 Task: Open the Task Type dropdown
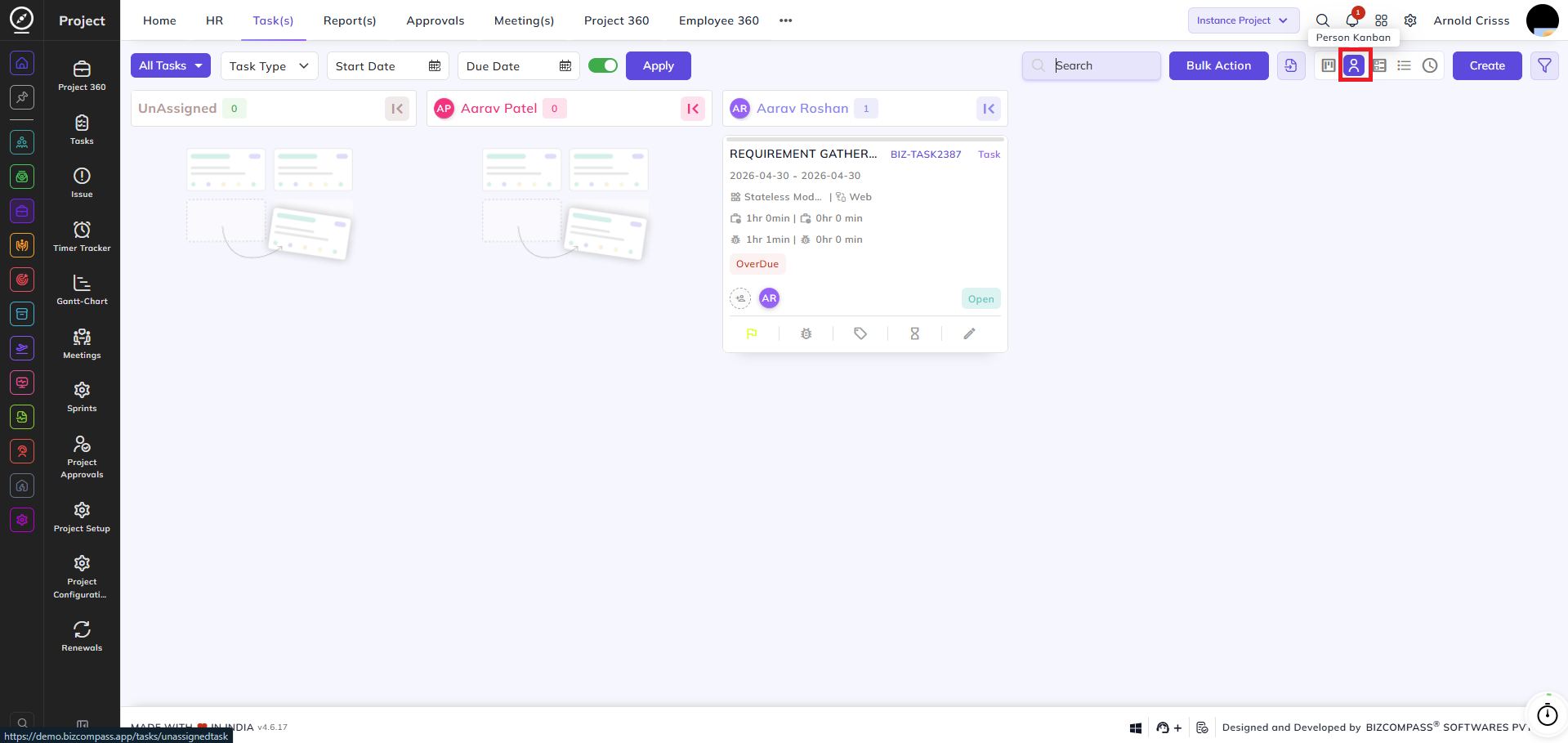point(270,66)
